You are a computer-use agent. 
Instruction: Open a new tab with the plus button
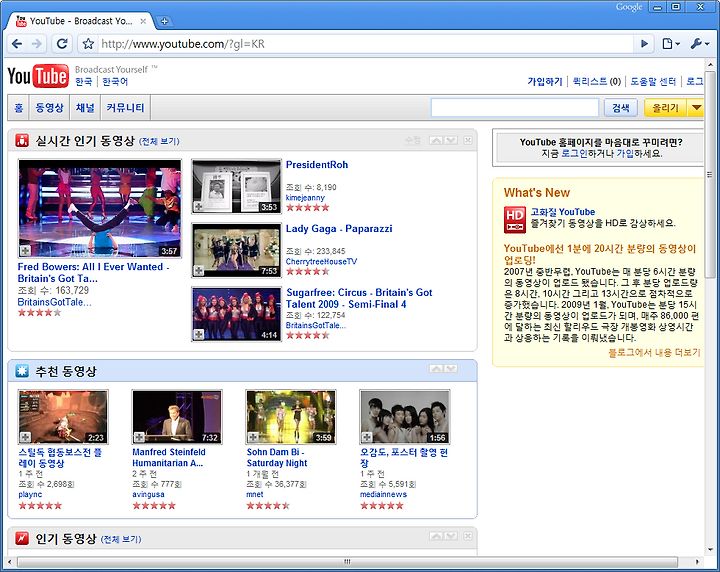[164, 21]
